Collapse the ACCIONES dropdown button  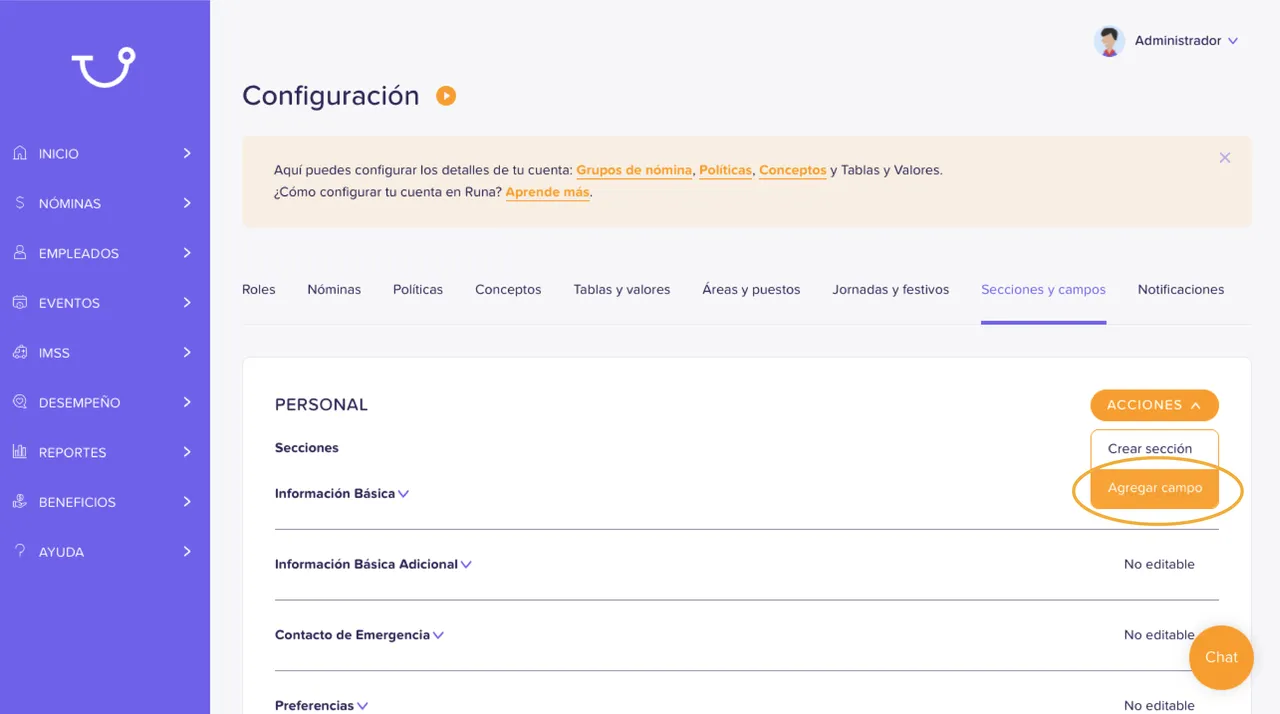[1154, 405]
